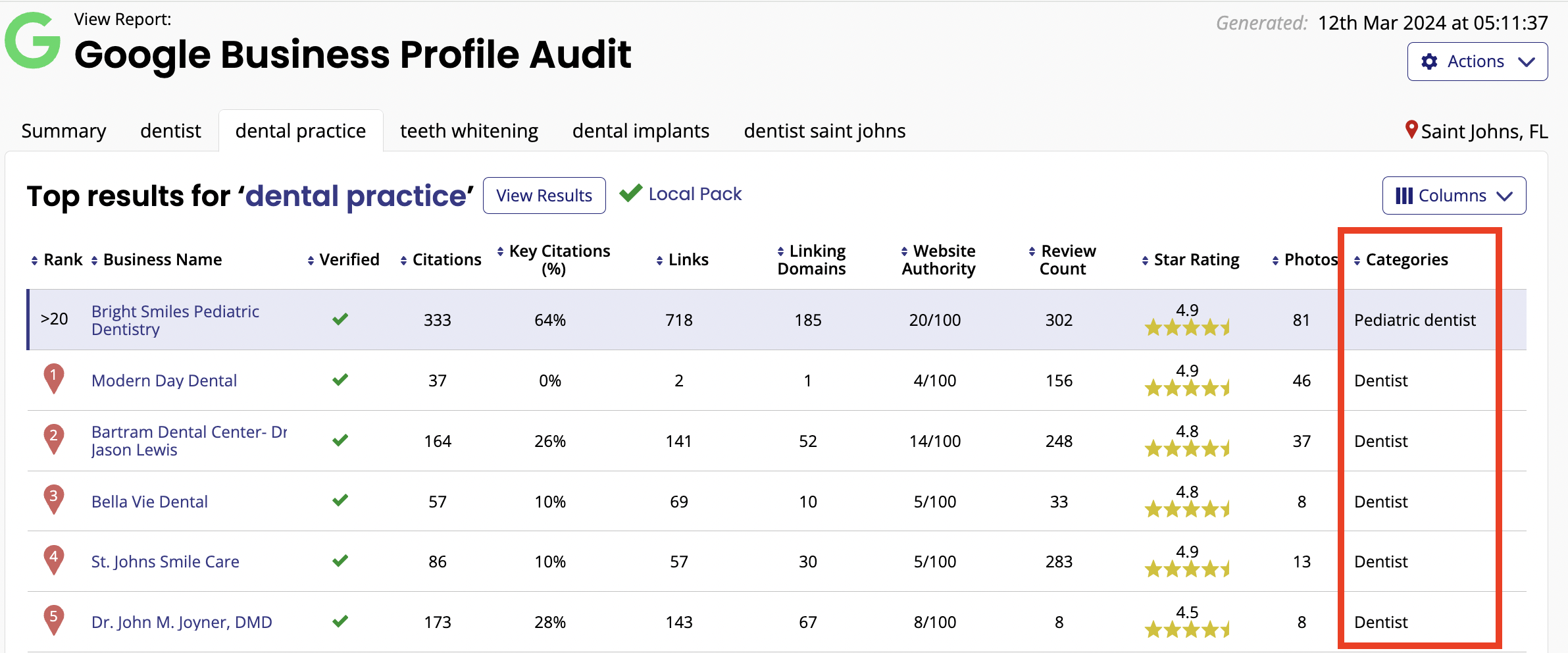Screen dimensions: 1568x653
Task: Sort table by Photos column
Action: 1305,260
